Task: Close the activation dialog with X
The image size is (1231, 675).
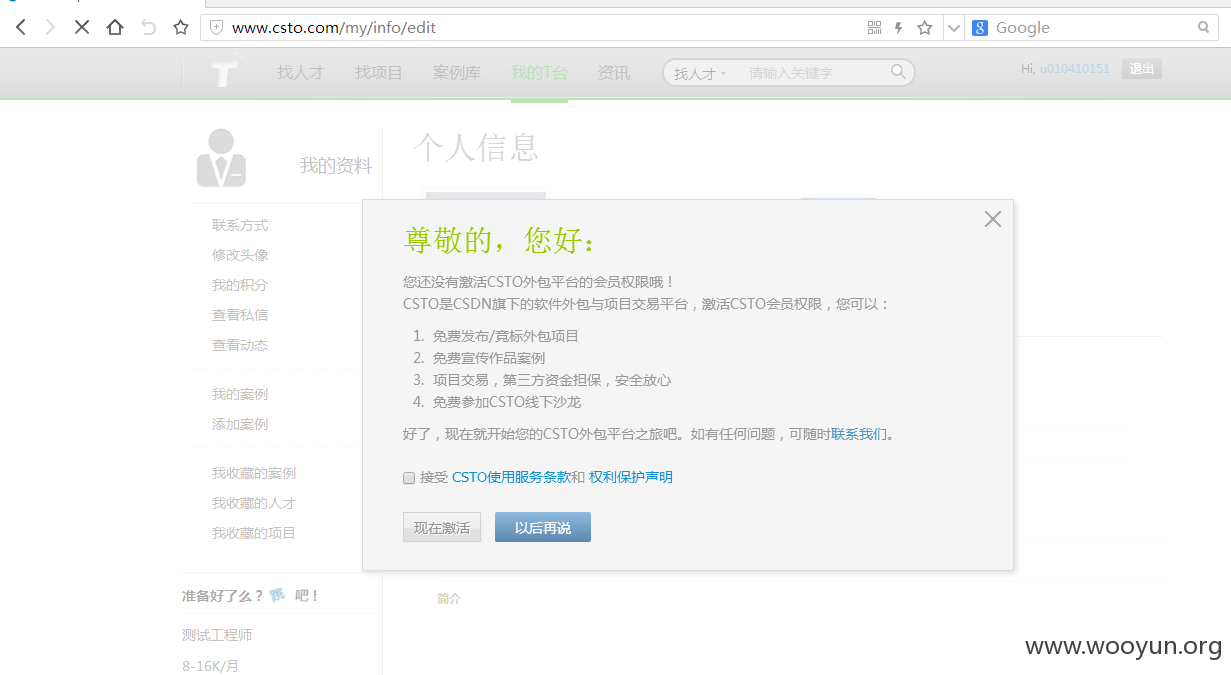Action: (x=992, y=219)
